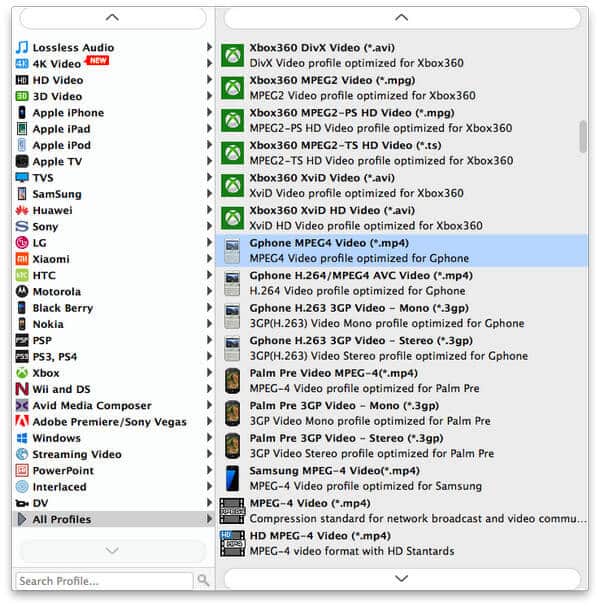Screen dimensions: 600x607
Task: Click the Huawei logo icon
Action: tap(22, 210)
